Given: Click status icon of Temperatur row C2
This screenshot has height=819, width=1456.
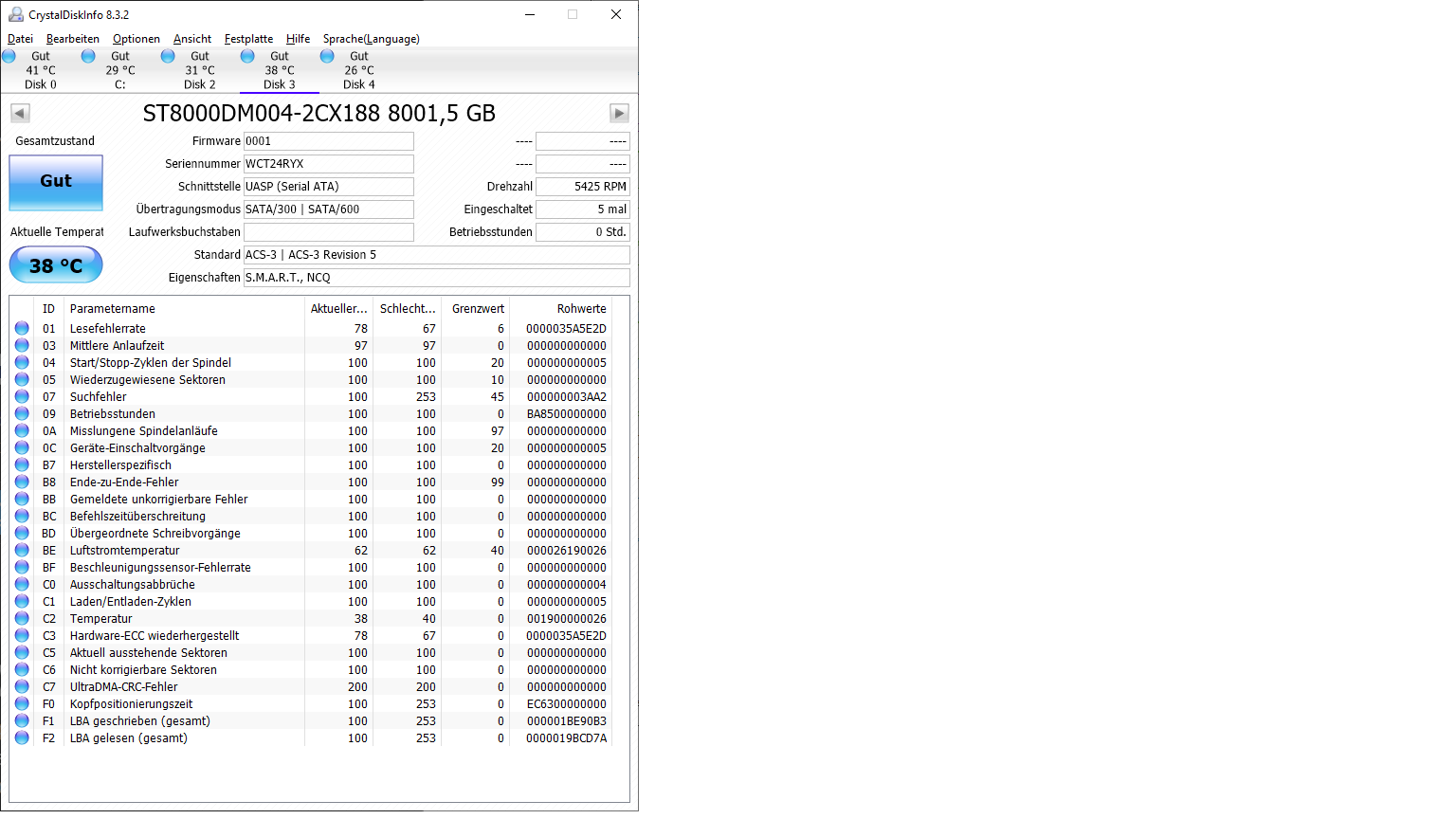Looking at the screenshot, I should [22, 618].
